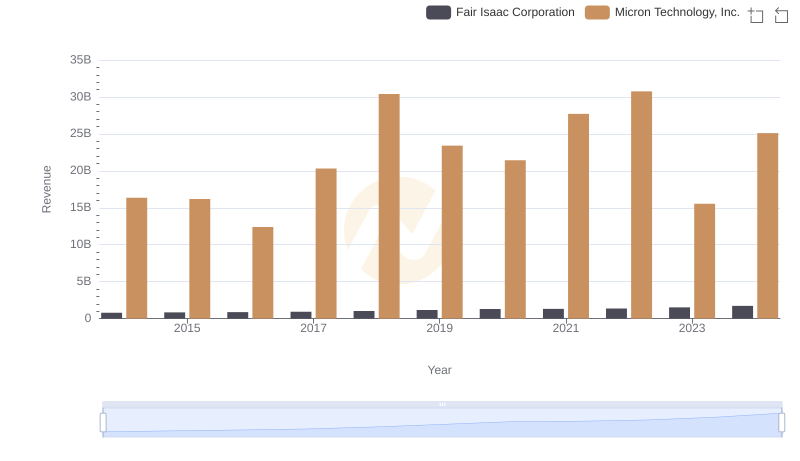Click the 2015 x-axis label
Image resolution: width=800 pixels, height=461 pixels.
(x=187, y=328)
